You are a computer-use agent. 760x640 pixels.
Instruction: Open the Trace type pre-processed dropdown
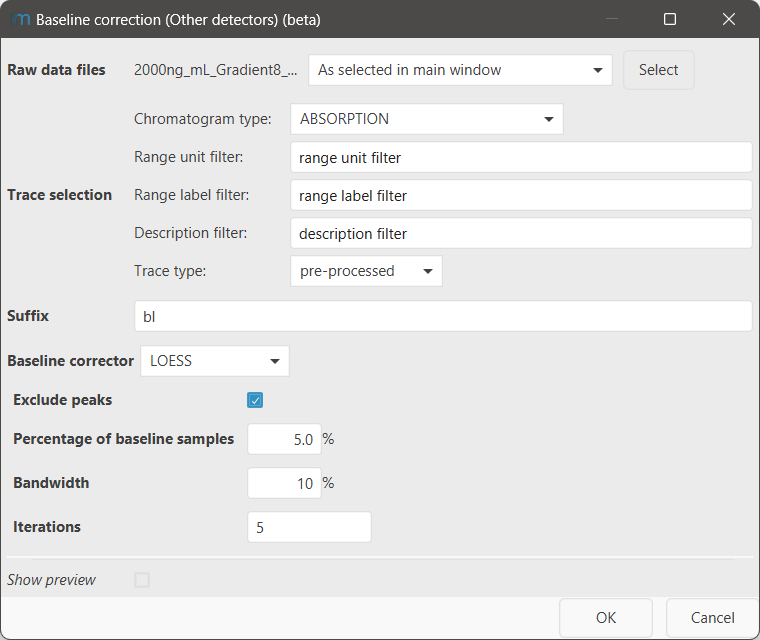pyautogui.click(x=366, y=271)
